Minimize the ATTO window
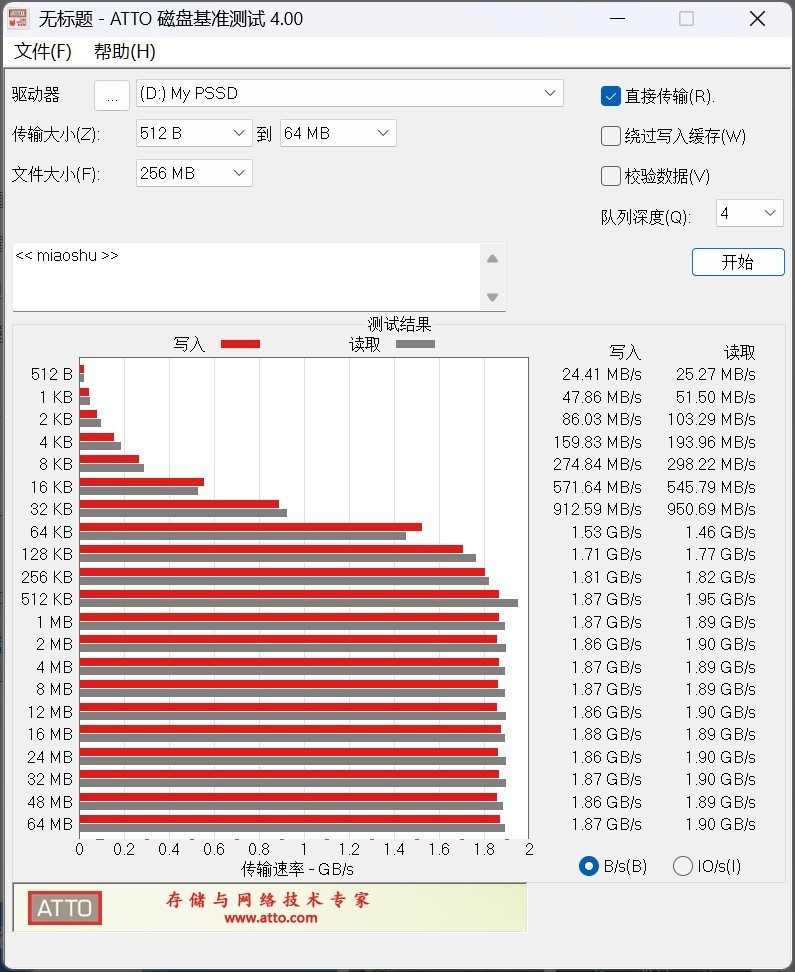The image size is (795, 972). (617, 19)
